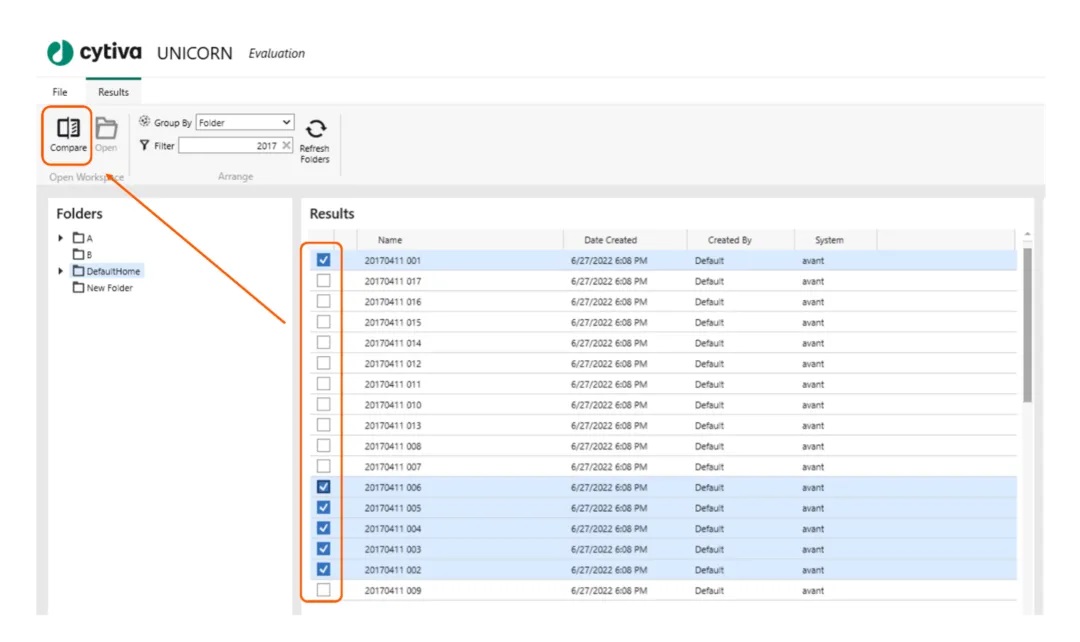Check the checkbox for 20170411 012
Image resolution: width=1080 pixels, height=642 pixels.
(x=323, y=364)
